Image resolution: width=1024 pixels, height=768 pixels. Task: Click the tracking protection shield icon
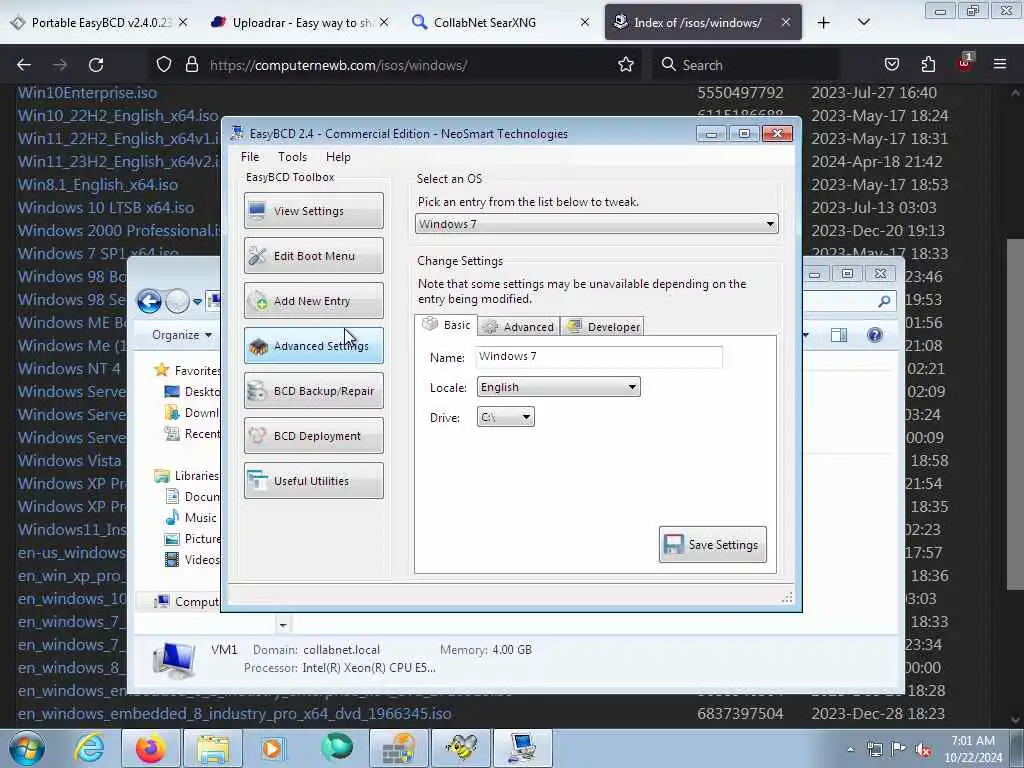[164, 65]
